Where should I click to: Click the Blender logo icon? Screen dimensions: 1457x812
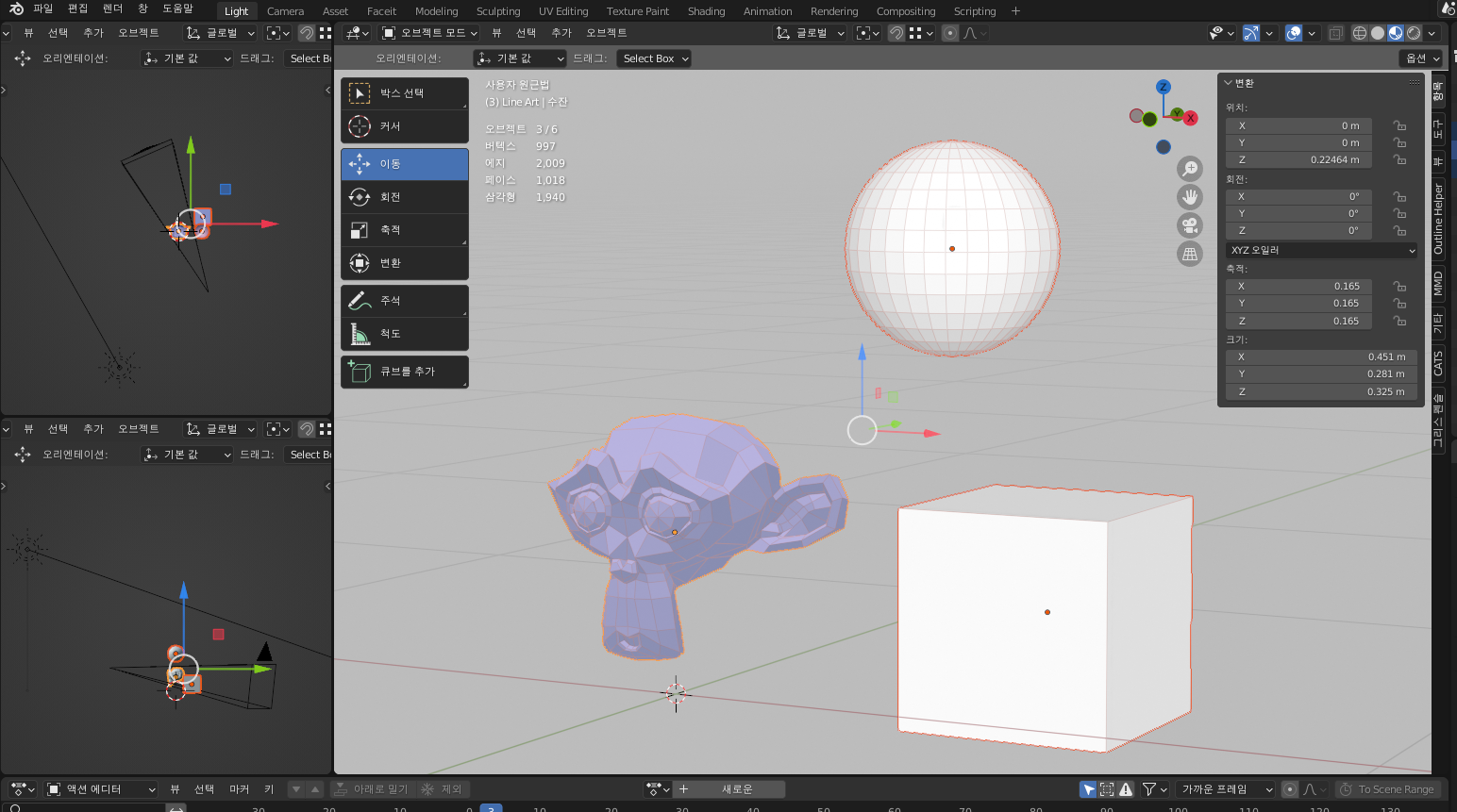16,9
